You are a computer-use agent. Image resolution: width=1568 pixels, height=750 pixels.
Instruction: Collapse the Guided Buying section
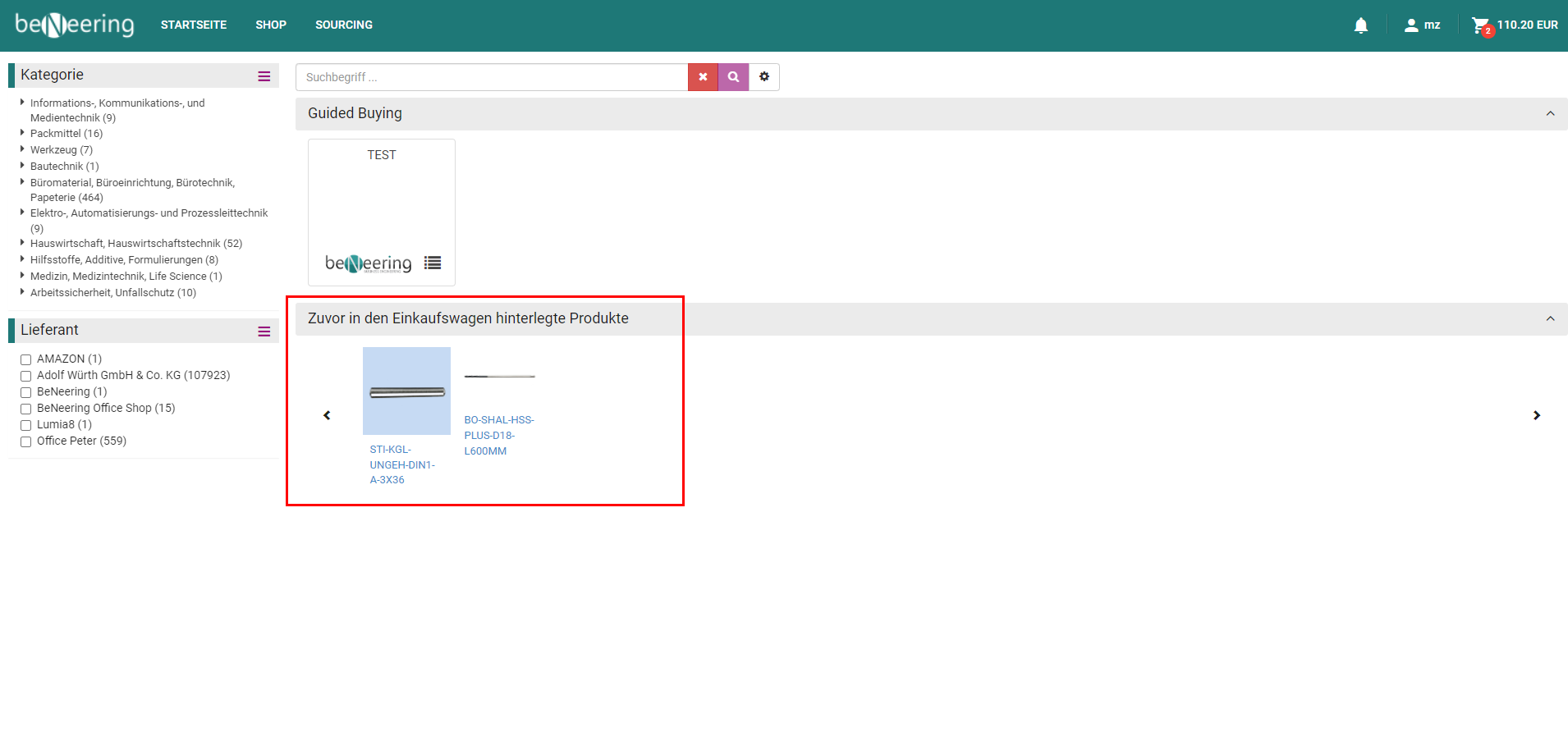point(1550,114)
